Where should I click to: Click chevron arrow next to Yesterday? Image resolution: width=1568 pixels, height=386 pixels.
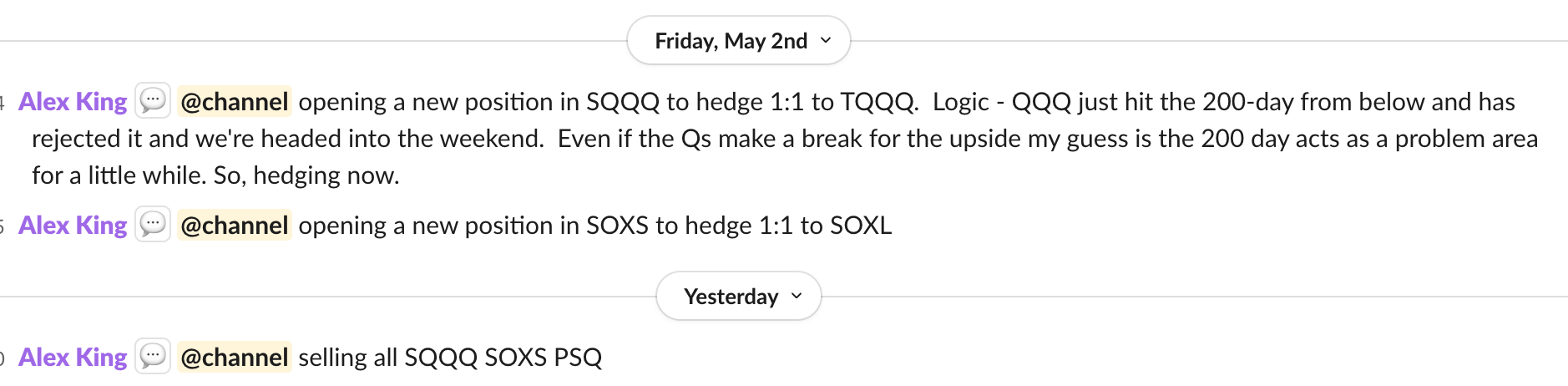tap(797, 296)
